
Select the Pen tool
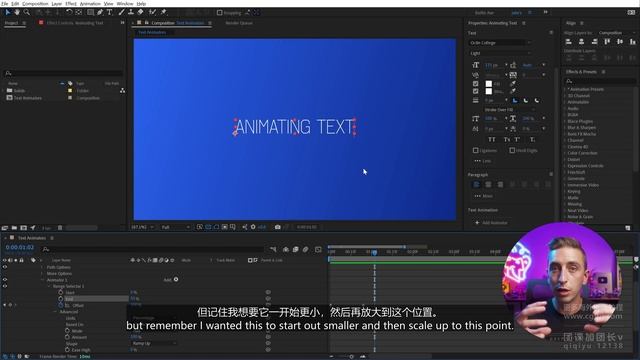[x=100, y=13]
